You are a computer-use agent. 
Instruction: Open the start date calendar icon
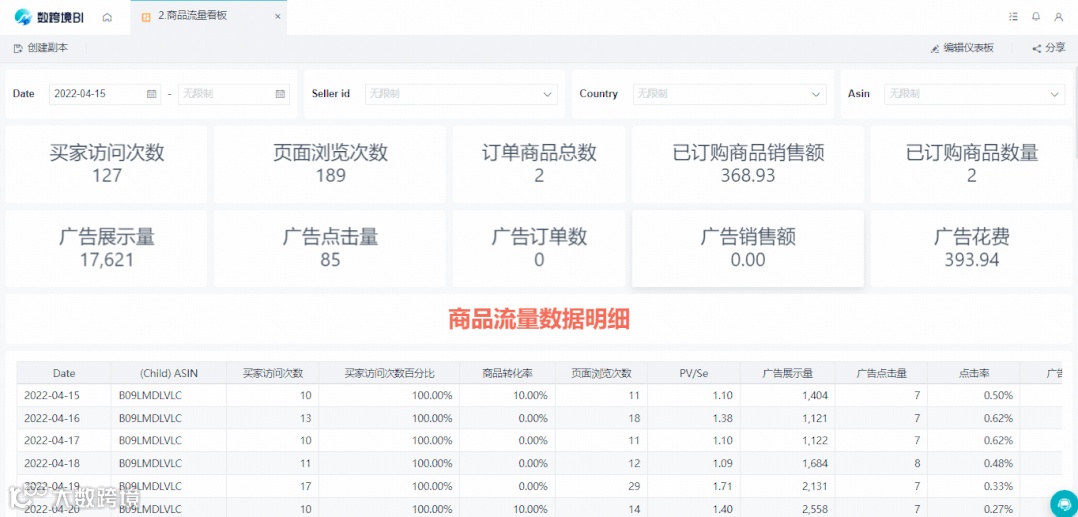[x=151, y=94]
